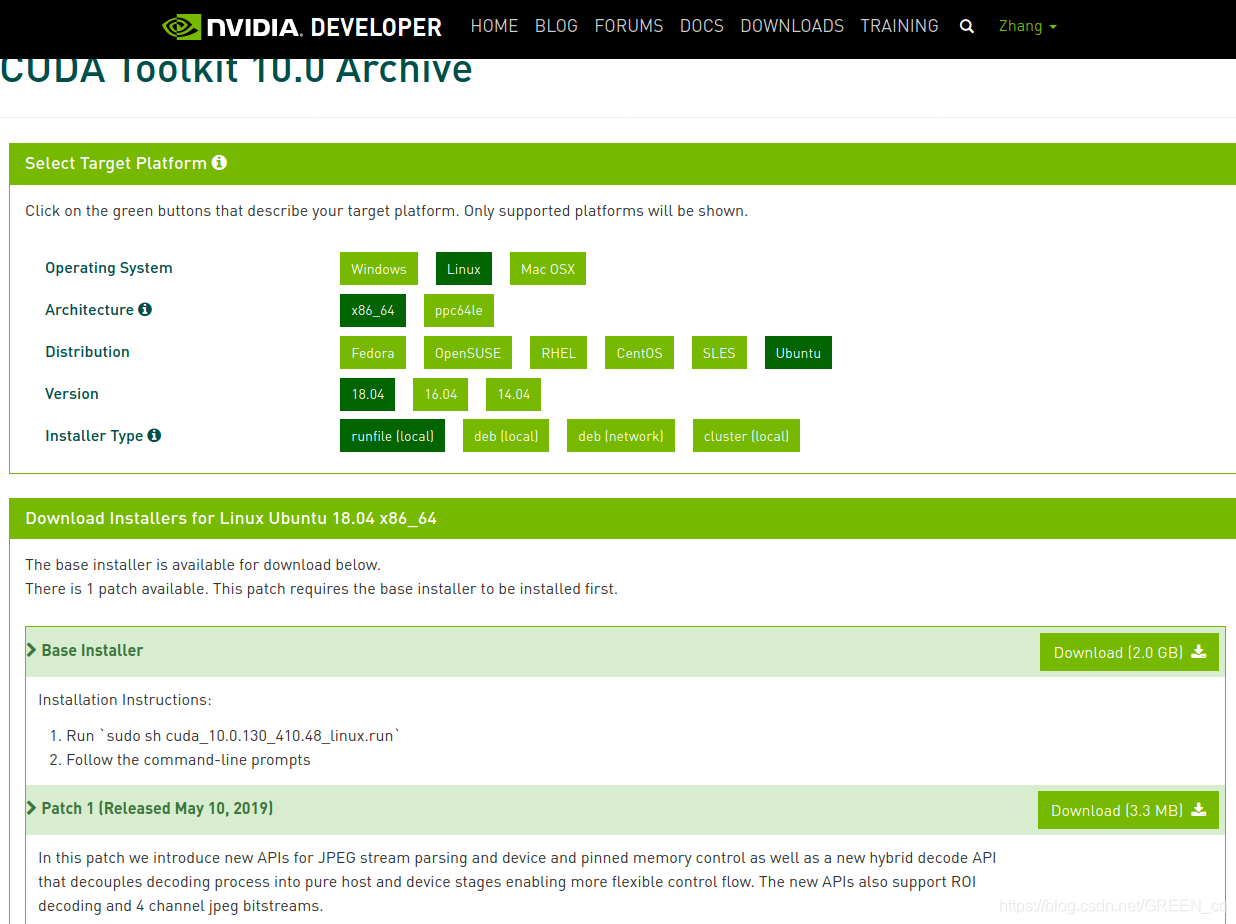This screenshot has height=924, width=1236.
Task: Select Linux operating system
Action: 464,269
